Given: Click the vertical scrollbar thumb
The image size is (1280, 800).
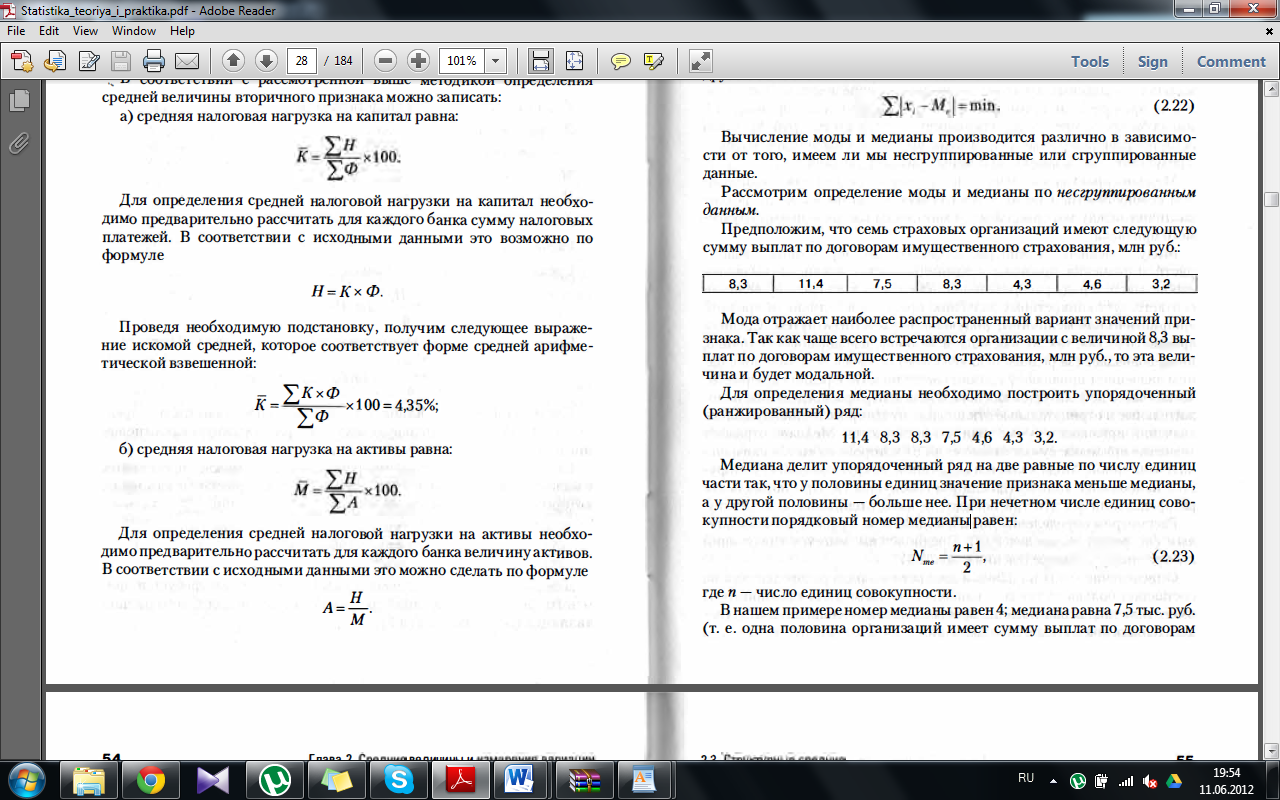Looking at the screenshot, I should (x=1271, y=199).
